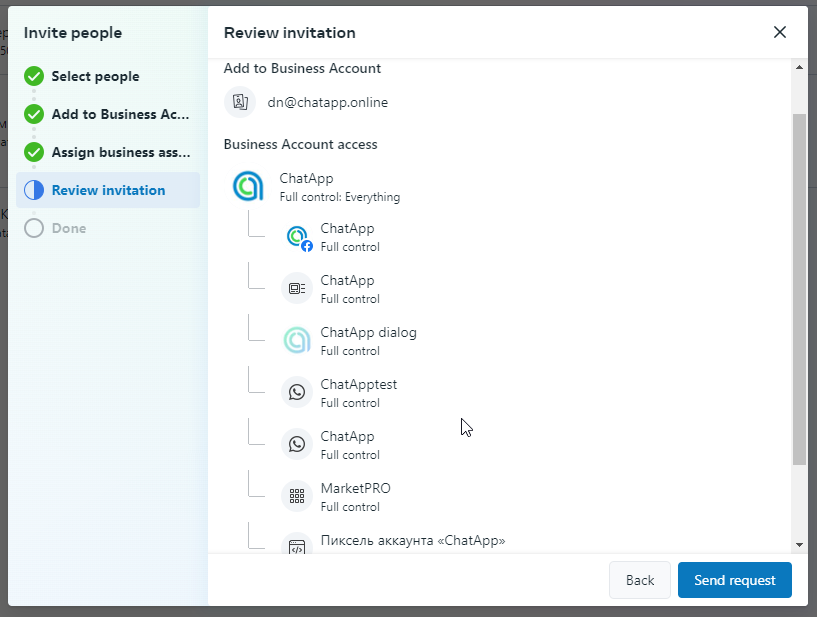Click the Done step in sidebar
This screenshot has height=617, width=817.
coord(69,228)
